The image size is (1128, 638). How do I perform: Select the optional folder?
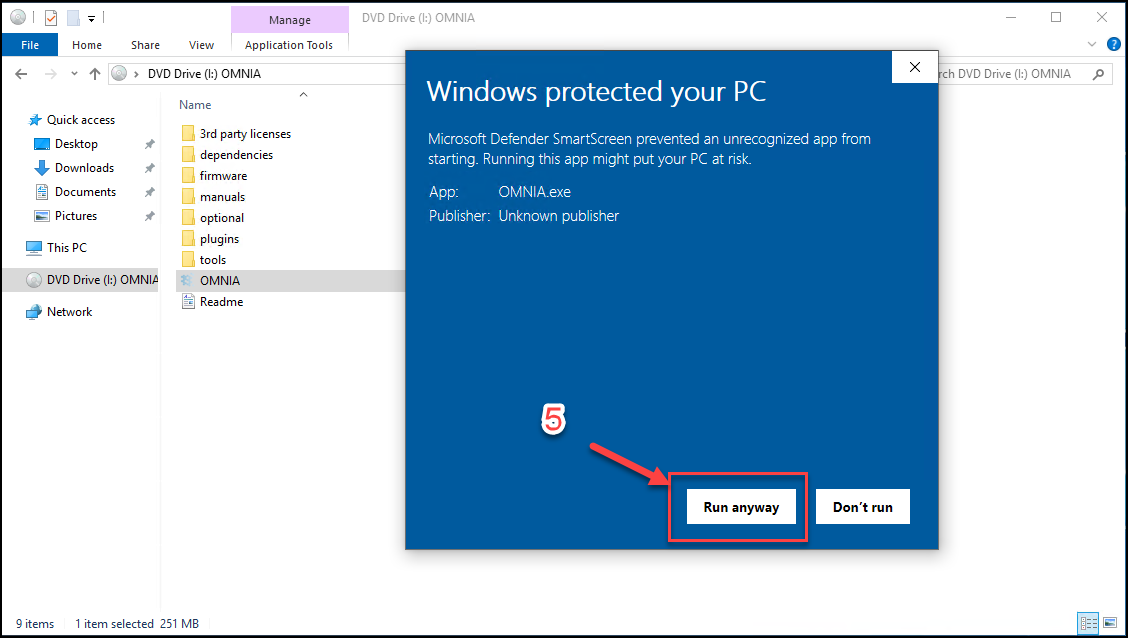pyautogui.click(x=222, y=217)
